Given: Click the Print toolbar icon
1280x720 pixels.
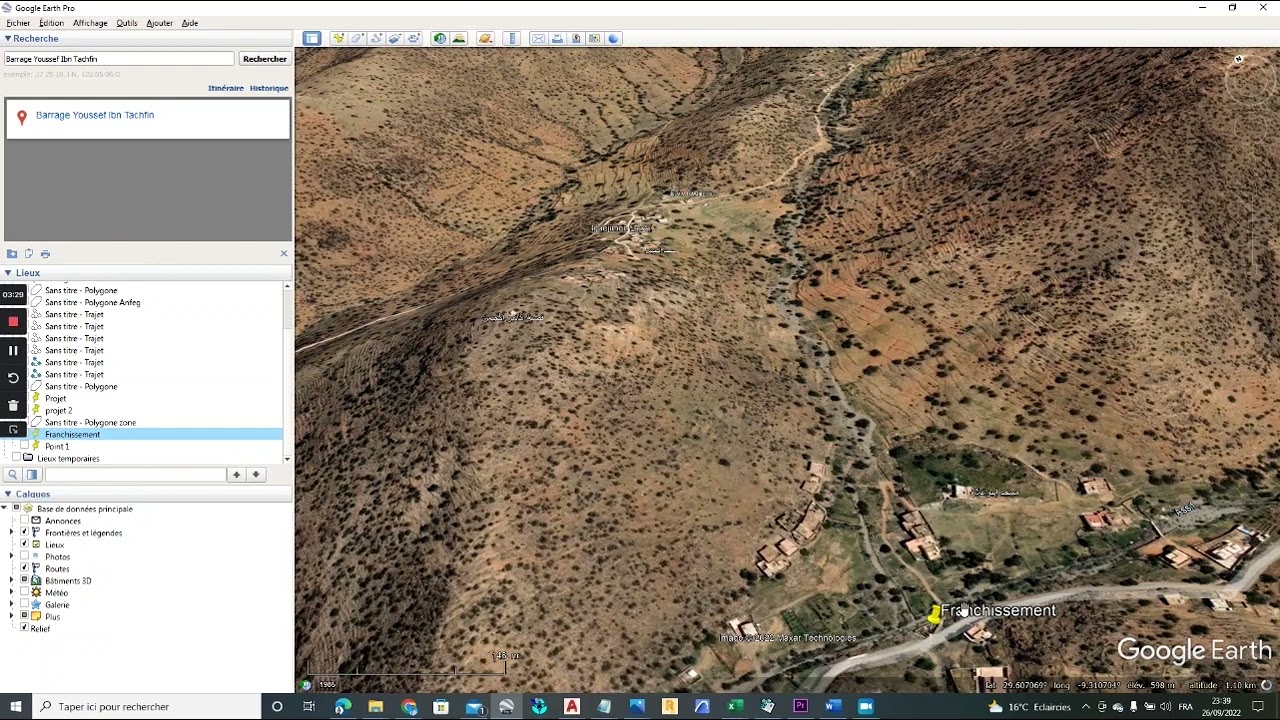Looking at the screenshot, I should 557,38.
